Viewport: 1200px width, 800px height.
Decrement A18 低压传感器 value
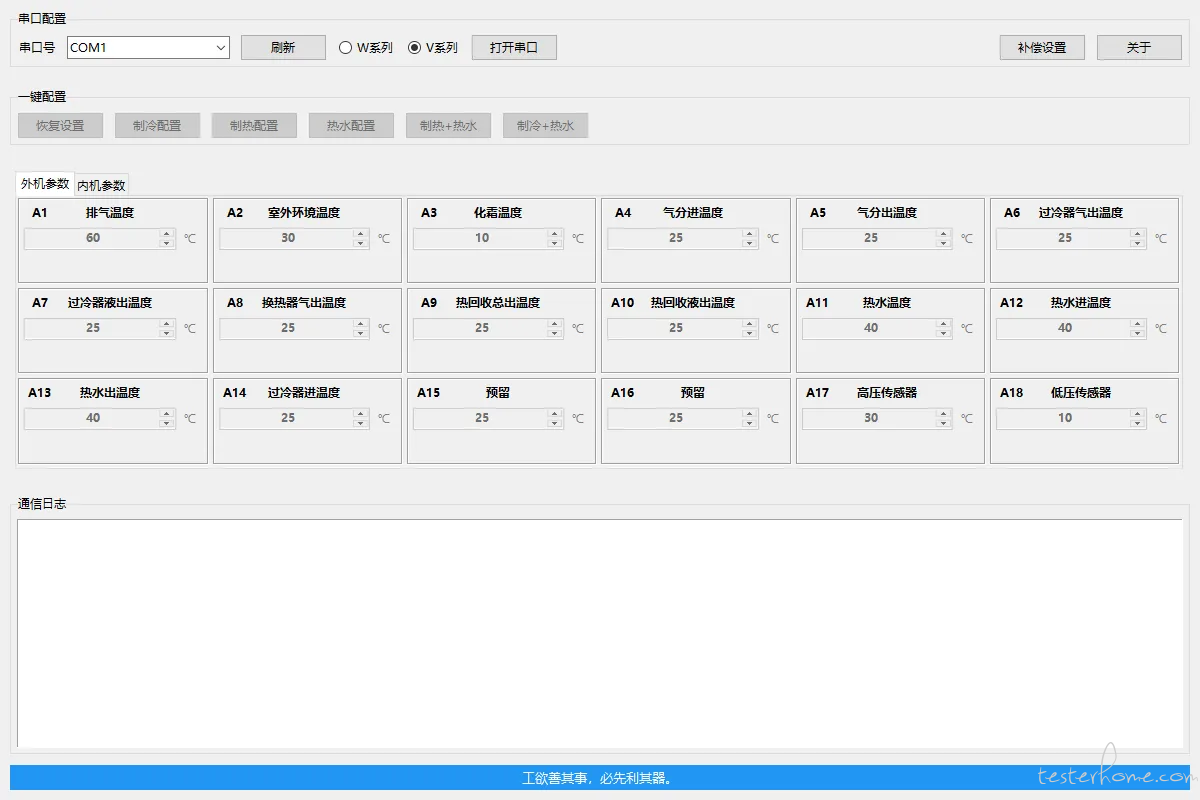coord(1137,423)
